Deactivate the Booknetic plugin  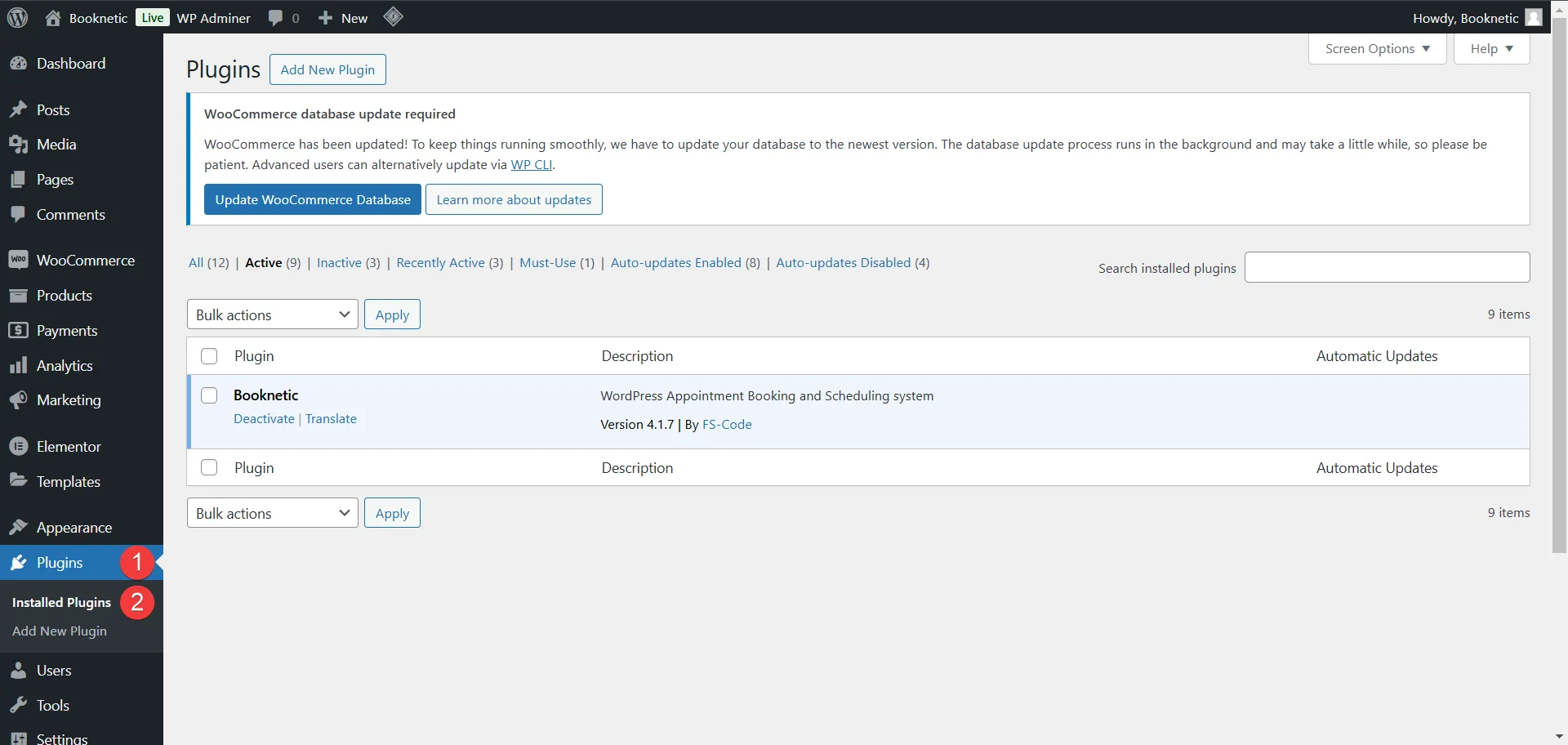pyautogui.click(x=264, y=418)
